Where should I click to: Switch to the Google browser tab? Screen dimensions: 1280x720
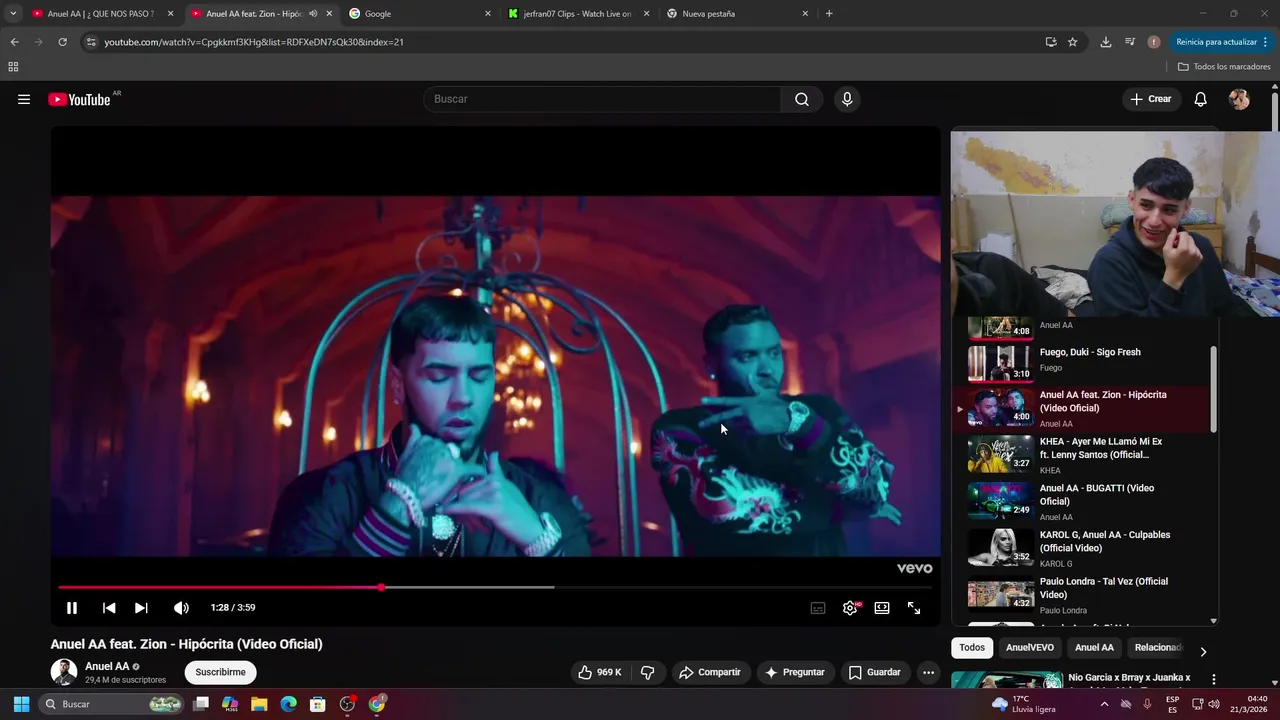point(420,14)
